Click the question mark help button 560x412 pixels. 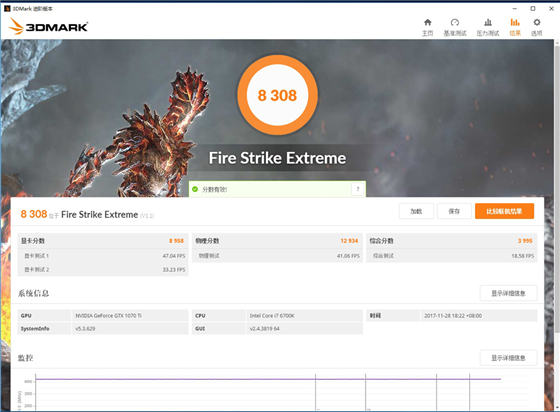tap(358, 189)
